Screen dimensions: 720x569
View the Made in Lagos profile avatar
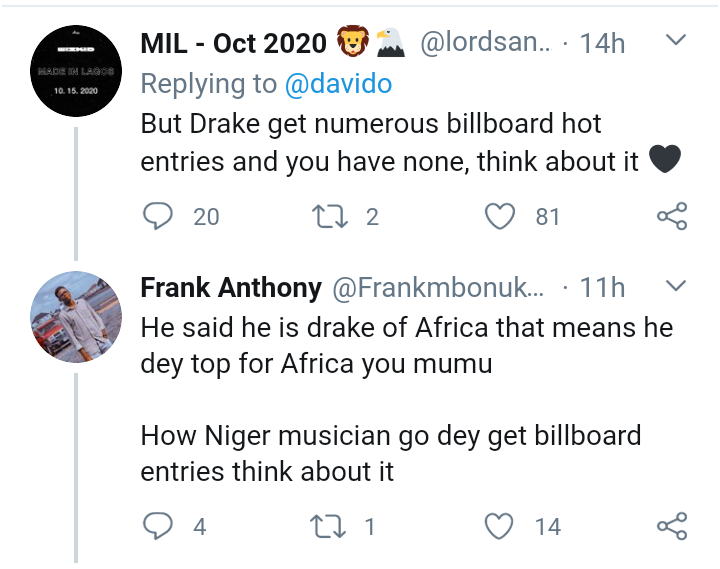coord(76,71)
